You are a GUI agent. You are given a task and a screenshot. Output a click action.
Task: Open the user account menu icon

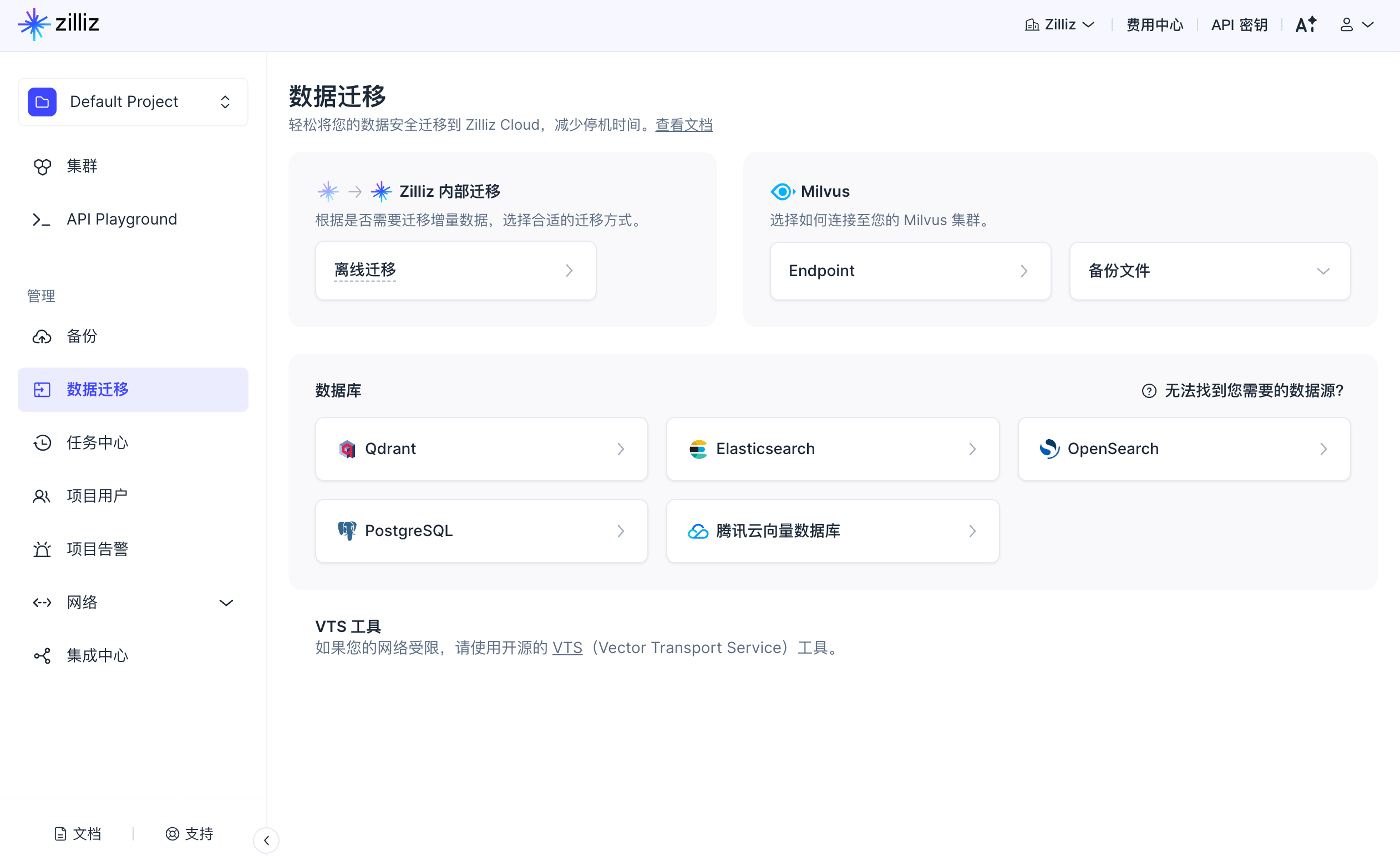[x=1346, y=24]
